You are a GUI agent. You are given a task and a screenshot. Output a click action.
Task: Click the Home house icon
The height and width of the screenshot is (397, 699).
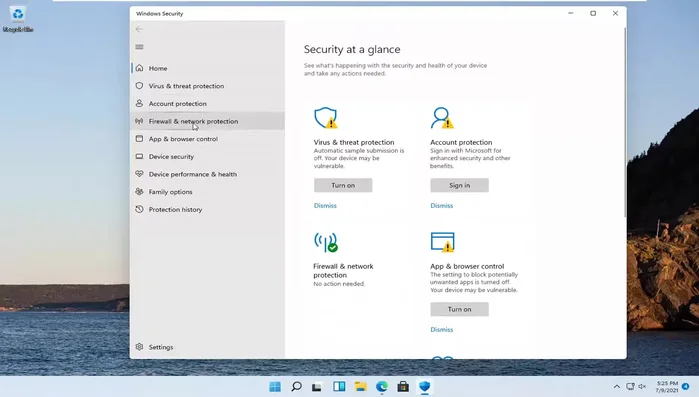(x=139, y=68)
